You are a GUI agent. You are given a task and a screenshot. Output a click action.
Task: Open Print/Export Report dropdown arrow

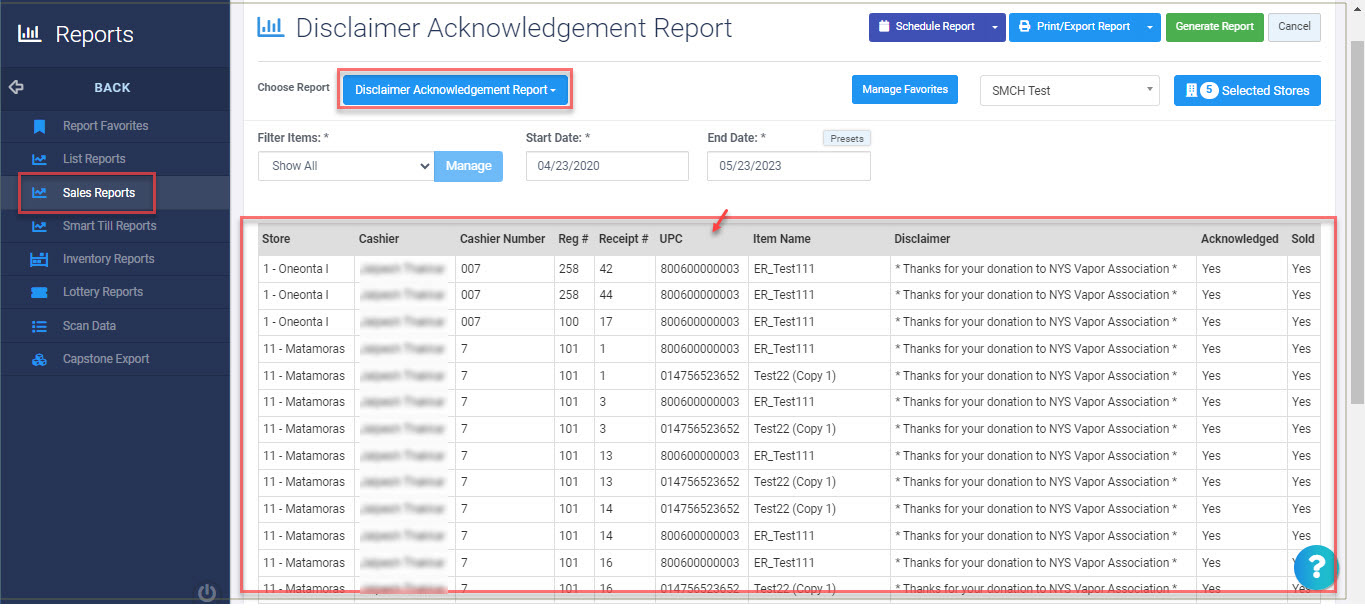click(x=1150, y=27)
